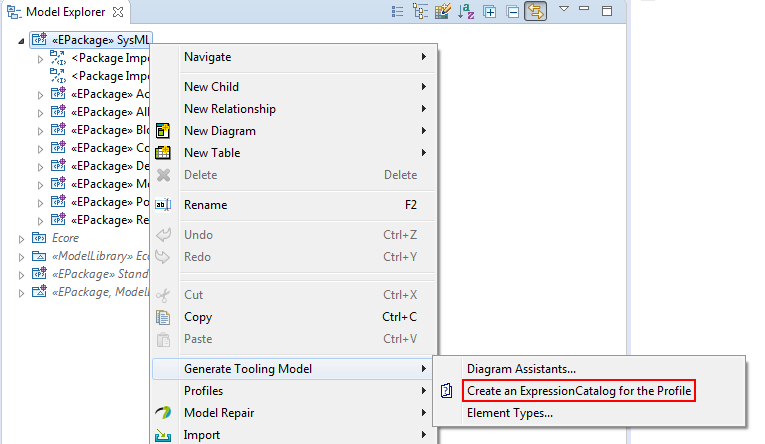Select the «EPackage» Co tree item

pos(100,148)
